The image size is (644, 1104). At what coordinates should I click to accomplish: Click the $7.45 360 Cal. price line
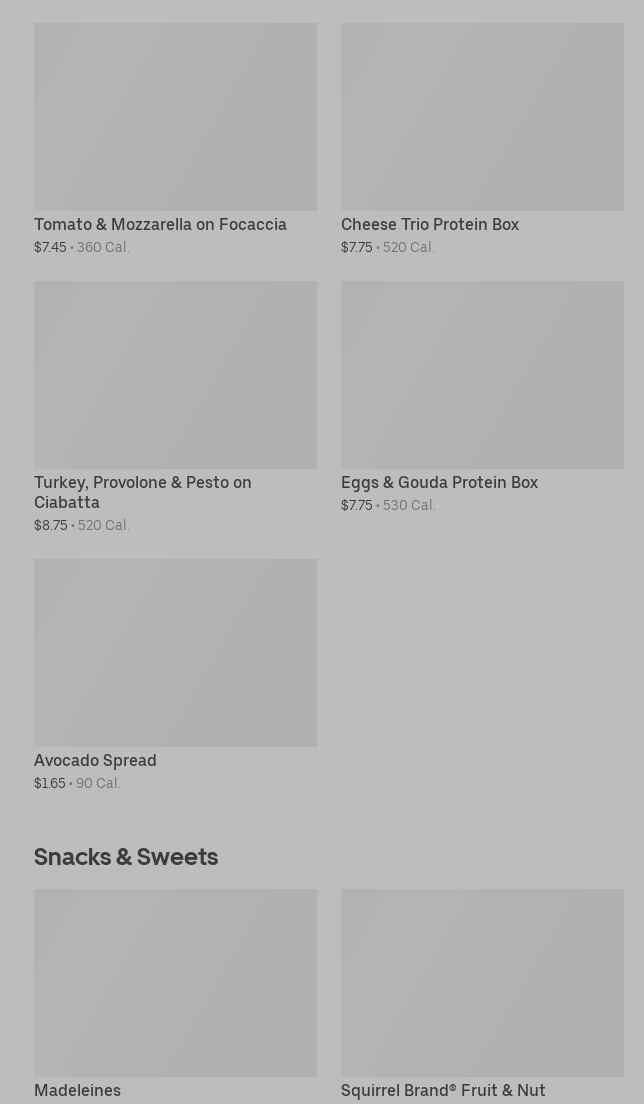81,247
